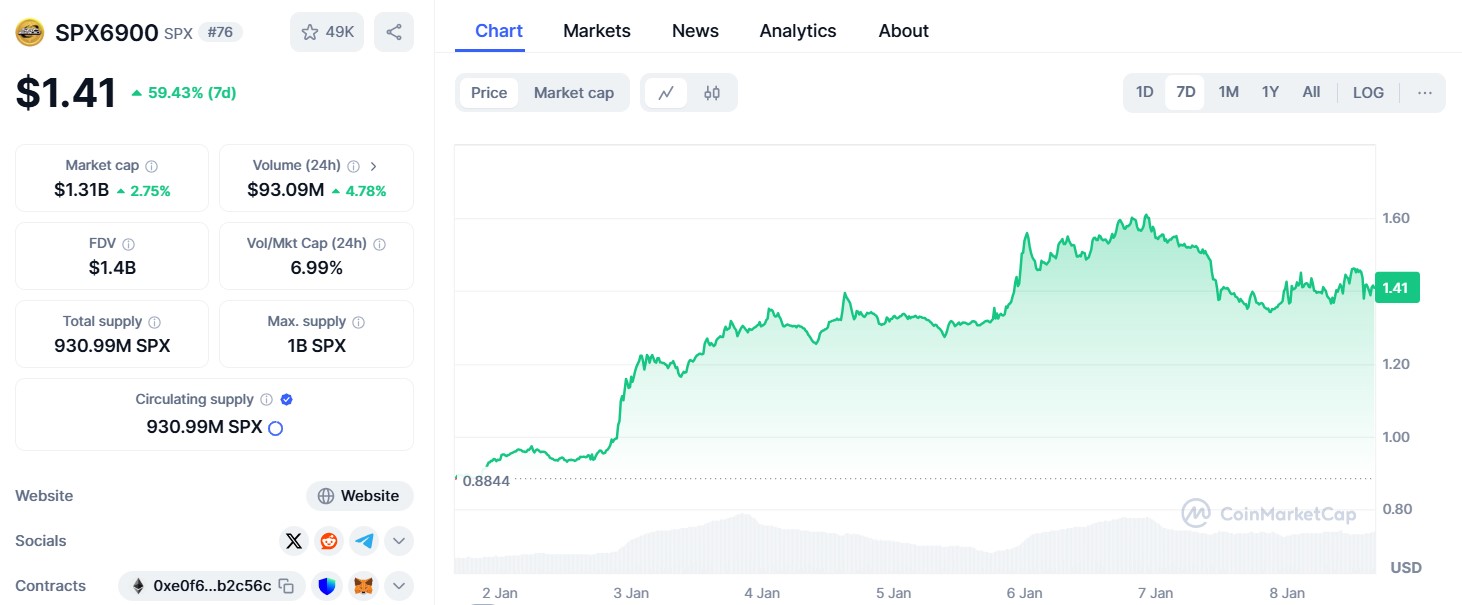Screen dimensions: 1462x605
Task: Click the 1.41 current price tag on chart
Action: coord(1397,288)
